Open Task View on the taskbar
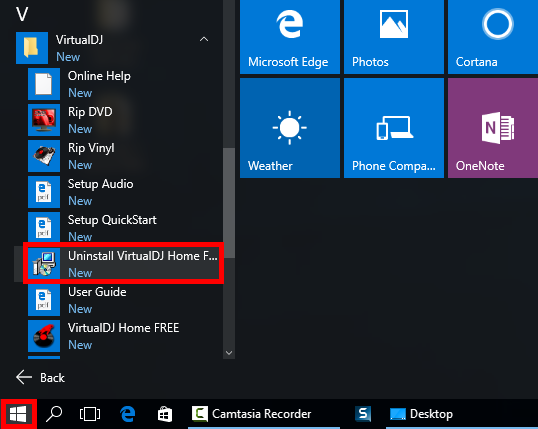 point(90,414)
